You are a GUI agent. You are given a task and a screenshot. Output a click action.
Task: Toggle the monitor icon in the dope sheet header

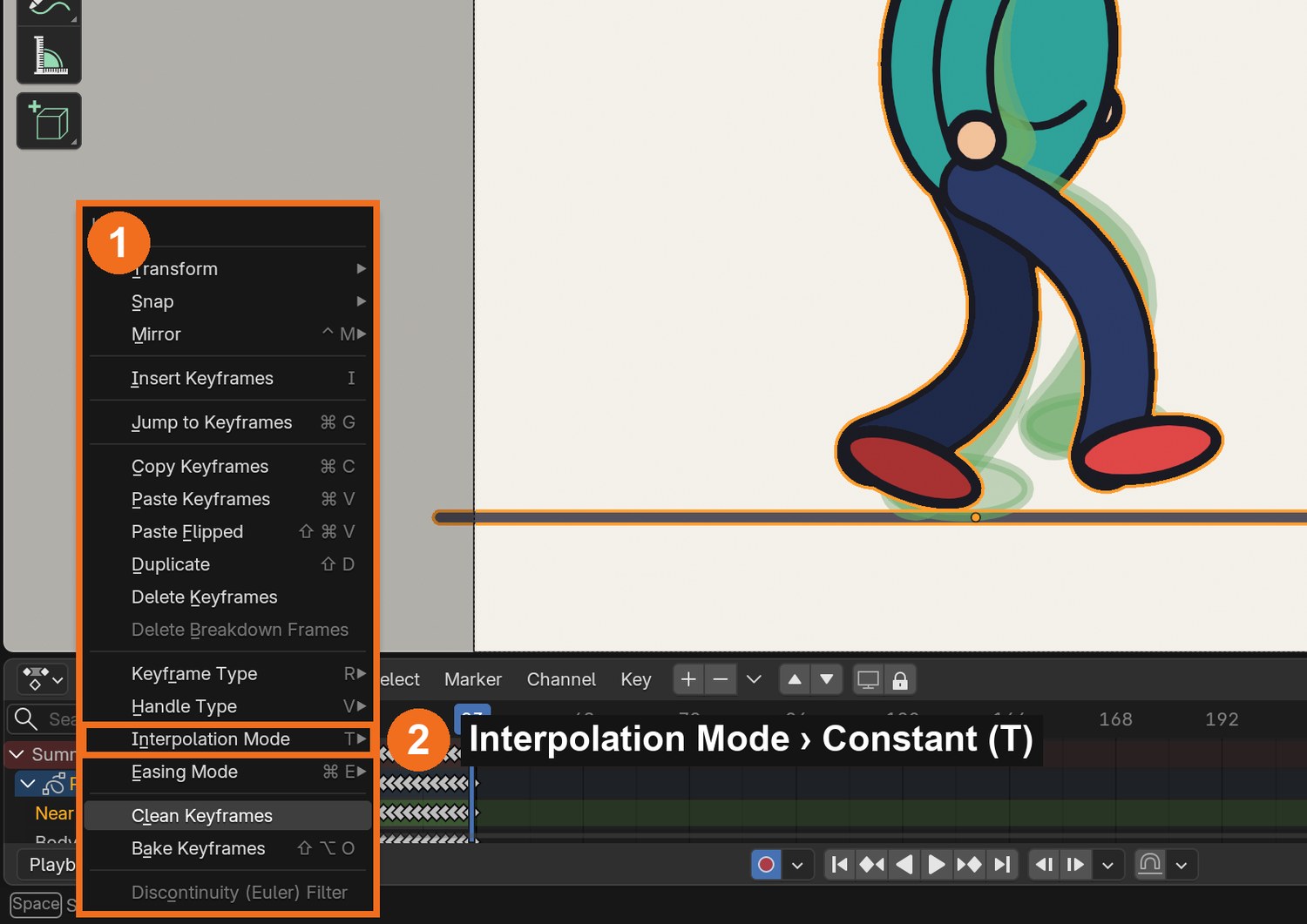(x=868, y=679)
